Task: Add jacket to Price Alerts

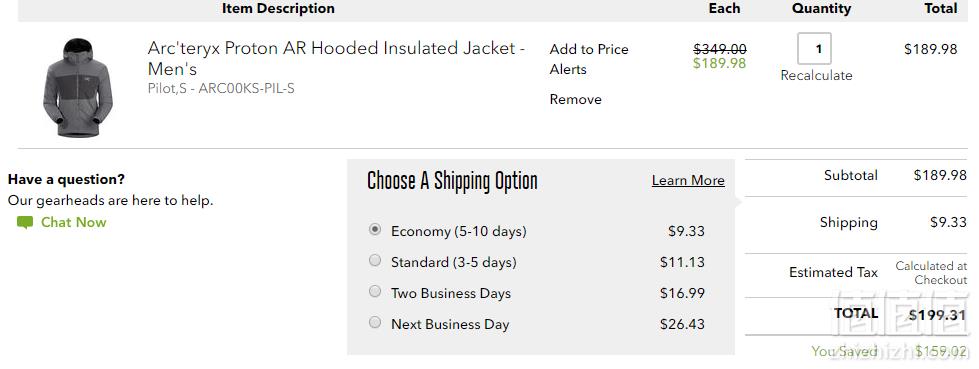Action: coord(589,59)
